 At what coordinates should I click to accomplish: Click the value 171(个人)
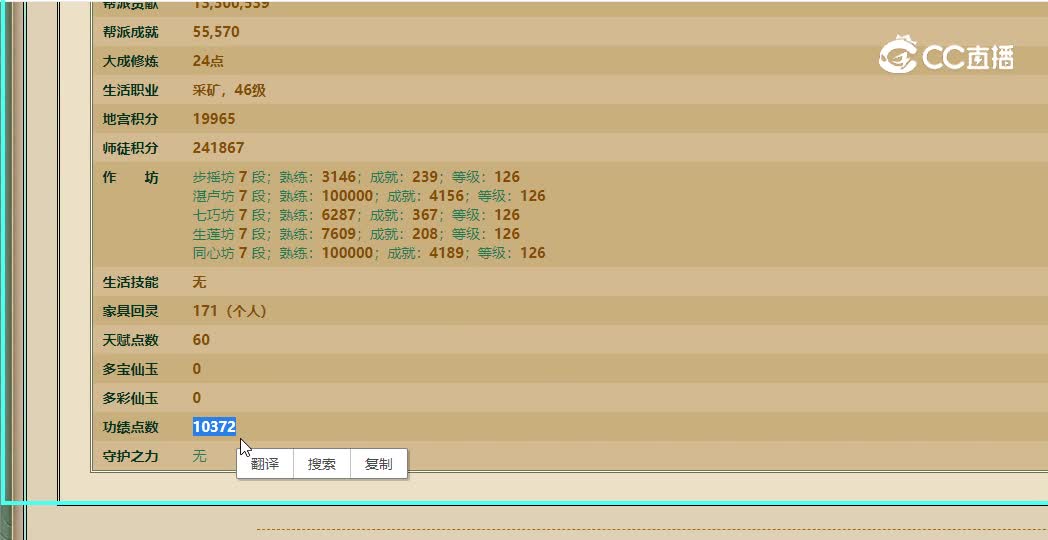pos(229,311)
